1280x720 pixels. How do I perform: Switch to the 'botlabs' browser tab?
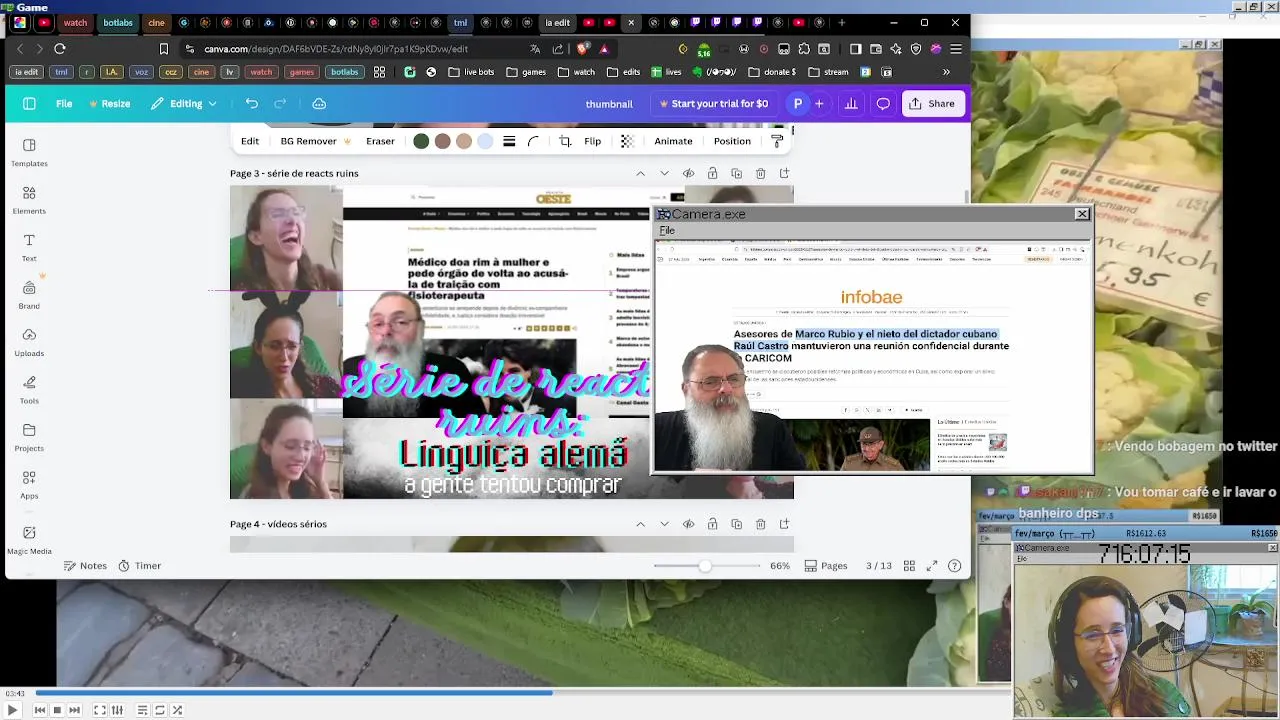118,22
